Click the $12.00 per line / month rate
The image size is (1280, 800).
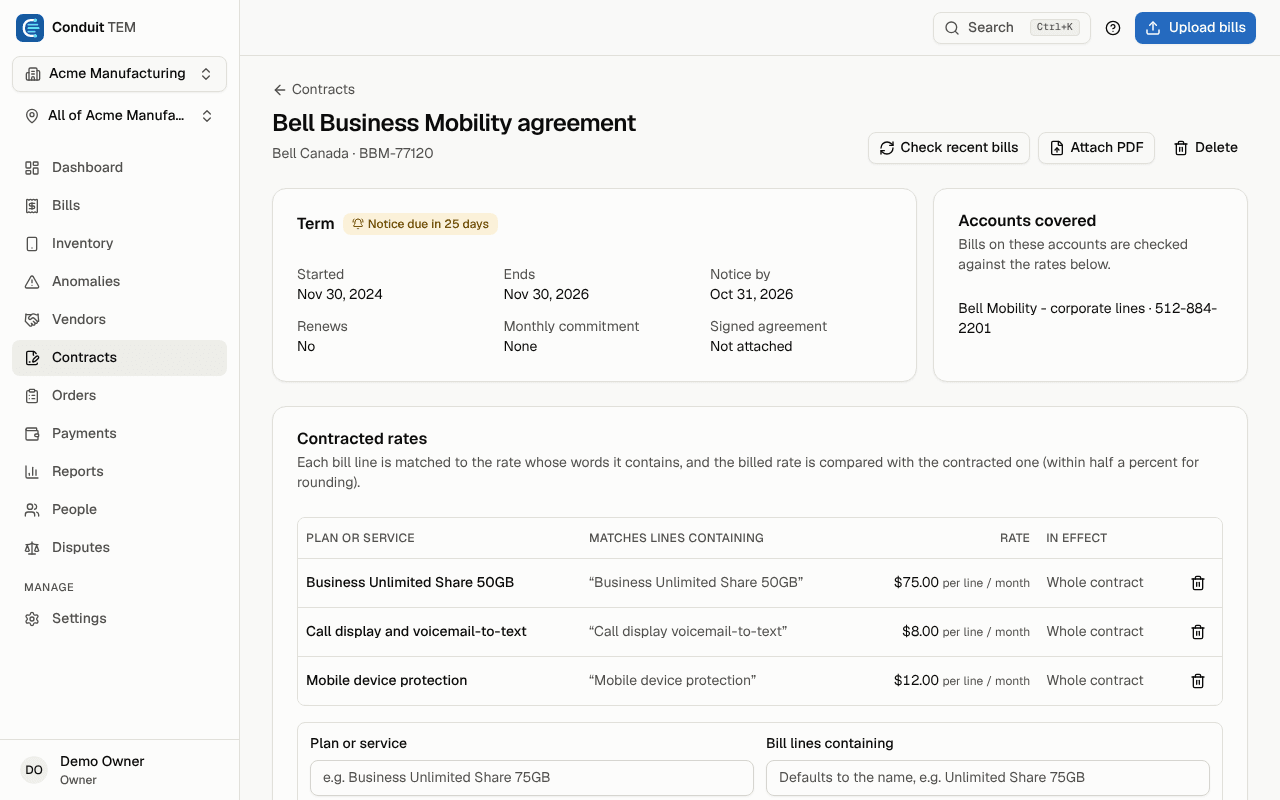click(962, 681)
